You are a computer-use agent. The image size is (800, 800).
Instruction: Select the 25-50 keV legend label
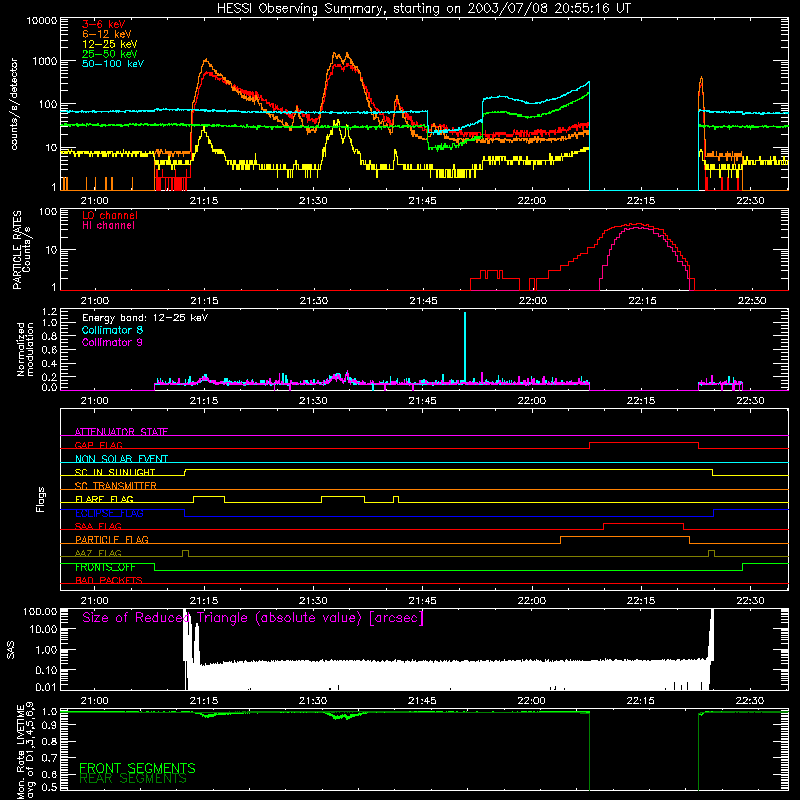[x=110, y=54]
